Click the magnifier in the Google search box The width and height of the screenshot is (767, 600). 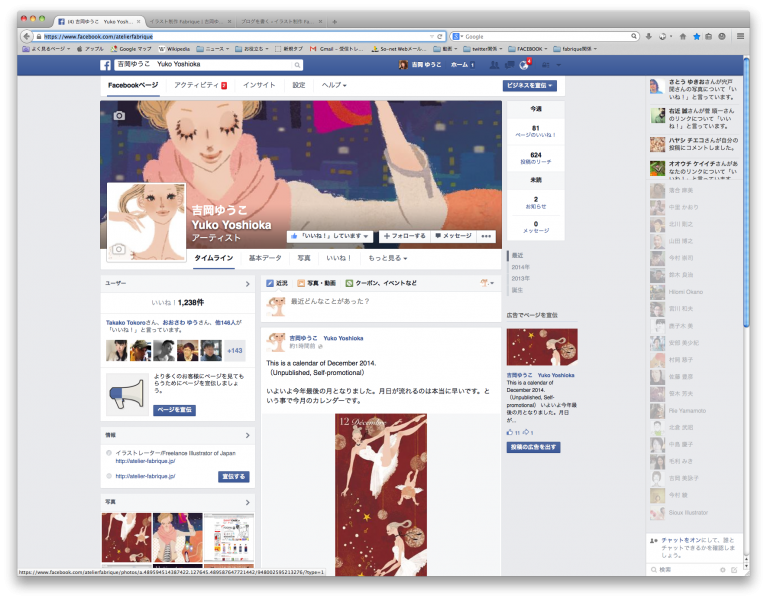(634, 36)
